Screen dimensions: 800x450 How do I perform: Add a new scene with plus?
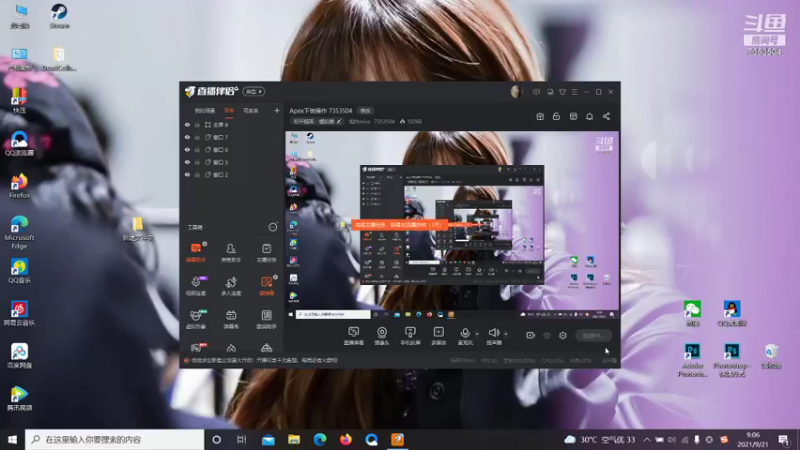[x=277, y=110]
